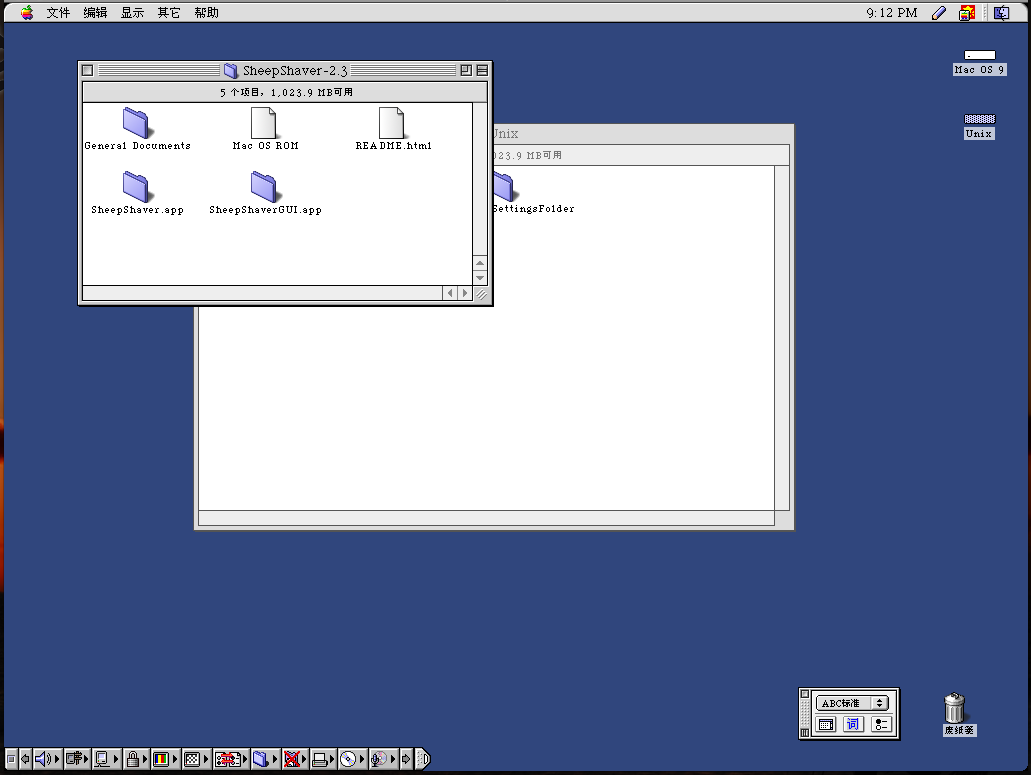
Task: Click the Control Strip right scroll arrow
Action: coord(406,759)
